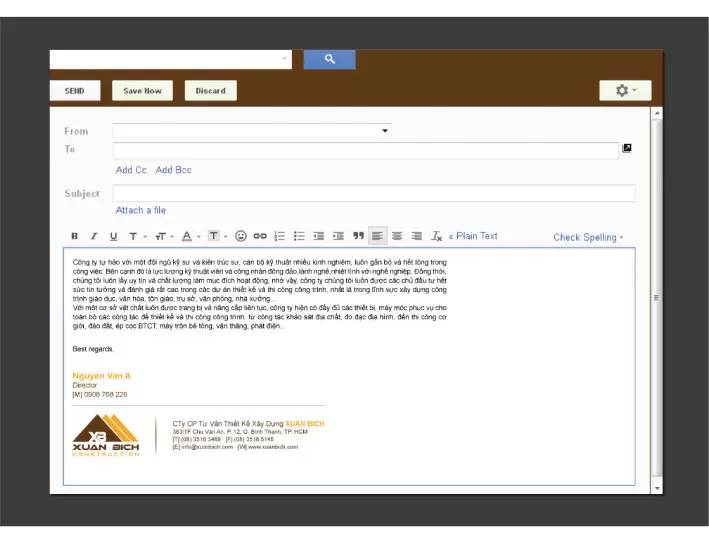This screenshot has width=709, height=539.
Task: Center align the message text
Action: tap(397, 237)
